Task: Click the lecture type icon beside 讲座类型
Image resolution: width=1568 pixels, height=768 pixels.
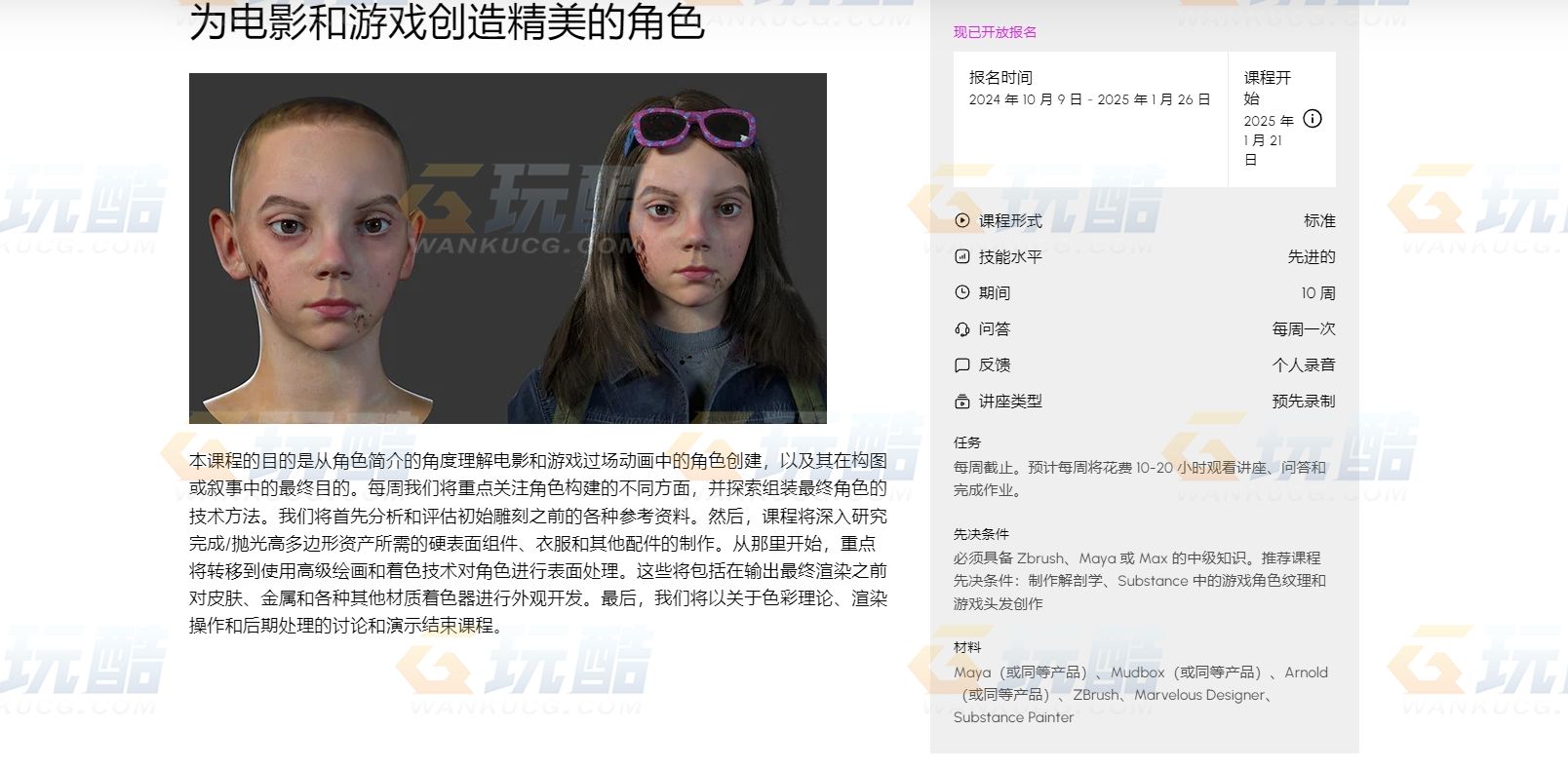Action: tap(962, 402)
